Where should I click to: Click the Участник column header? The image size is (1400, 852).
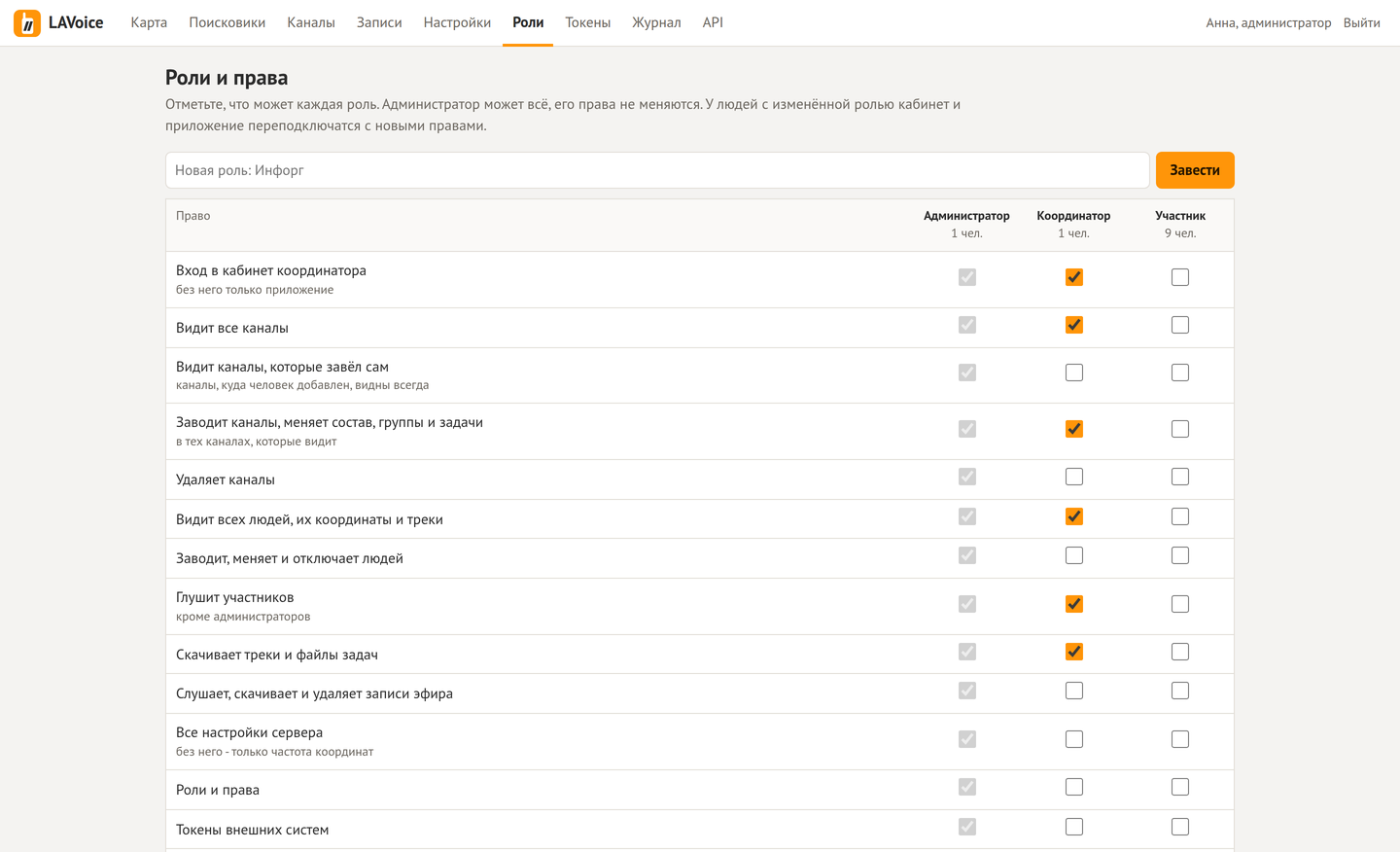[1180, 216]
